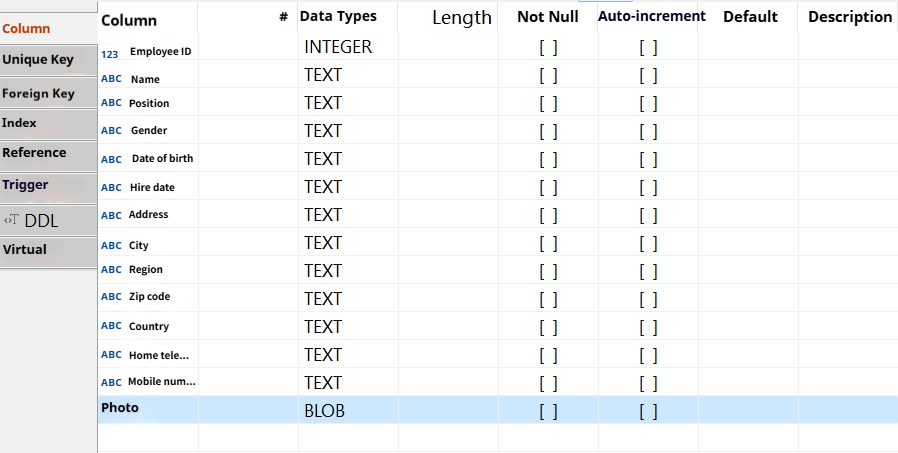Viewport: 898px width, 453px height.
Task: Click the ABC type icon beside Gender
Action: [112, 131]
